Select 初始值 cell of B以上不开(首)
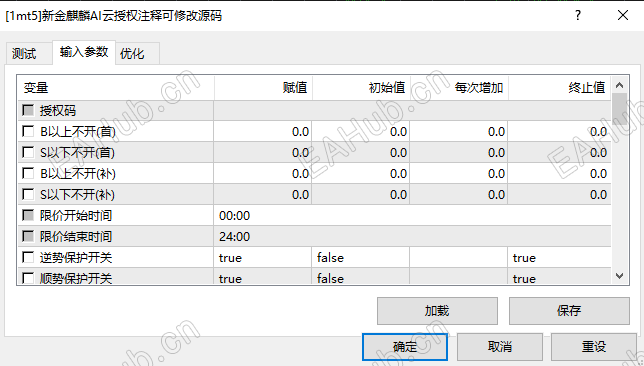 point(361,131)
